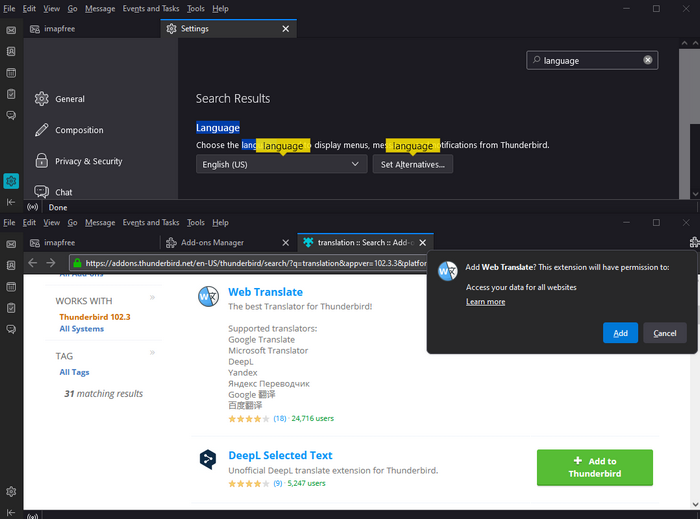Open Tasks space in bottom window sidebar
This screenshot has height=519, width=700.
coord(11,308)
